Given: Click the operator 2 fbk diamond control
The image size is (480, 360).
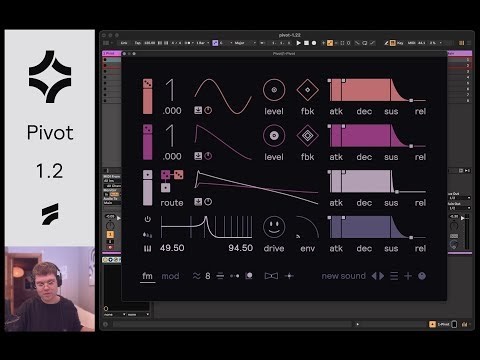Looking at the screenshot, I should pyautogui.click(x=307, y=135).
